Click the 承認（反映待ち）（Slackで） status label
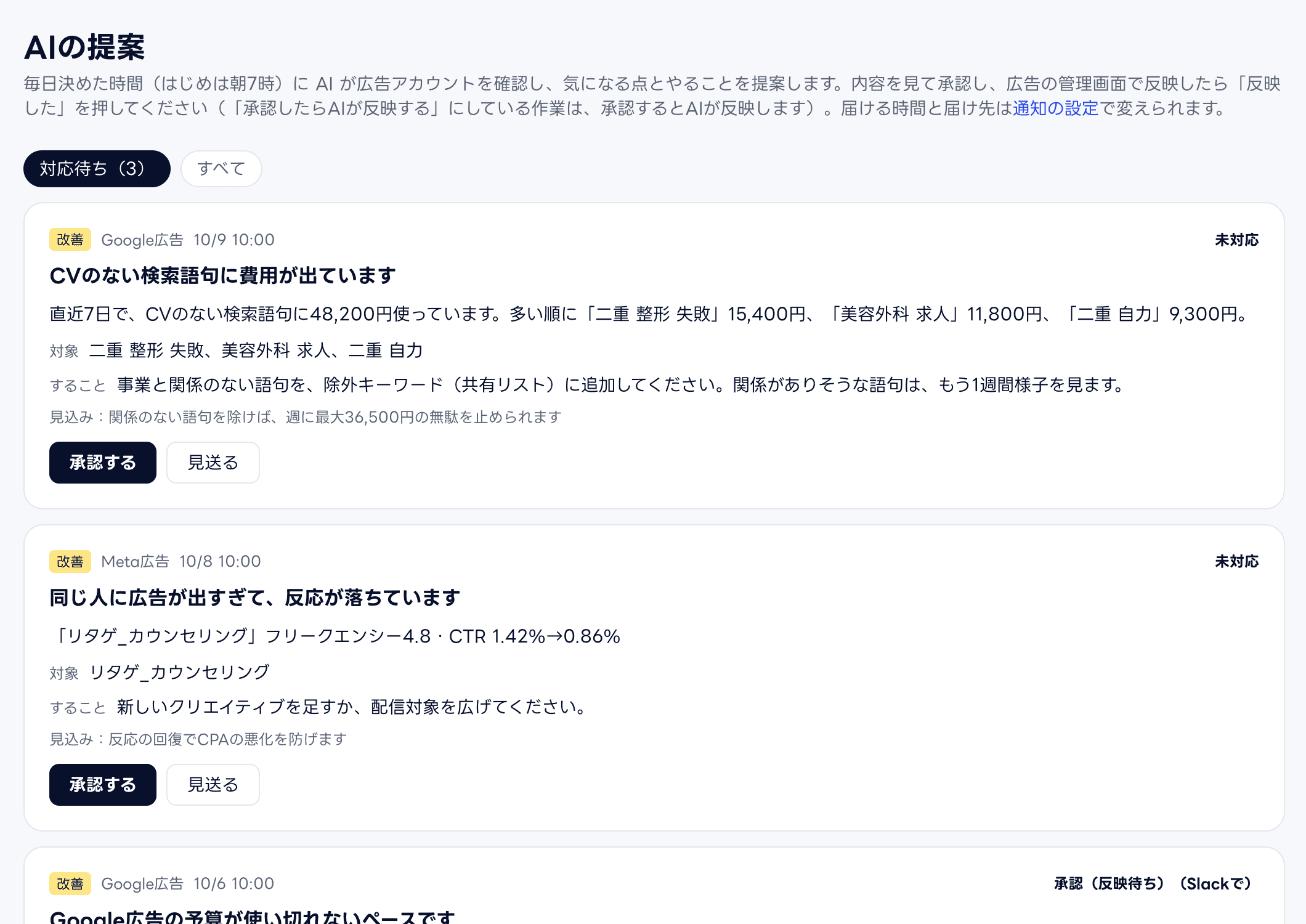The width and height of the screenshot is (1306, 924). click(1156, 884)
